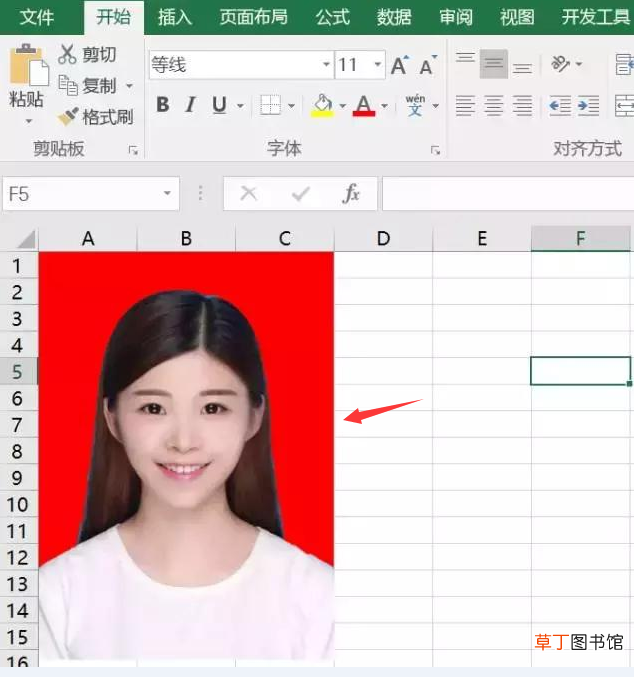Click the Cut (剪切) scissors icon
This screenshot has height=677, width=634.
pyautogui.click(x=67, y=54)
